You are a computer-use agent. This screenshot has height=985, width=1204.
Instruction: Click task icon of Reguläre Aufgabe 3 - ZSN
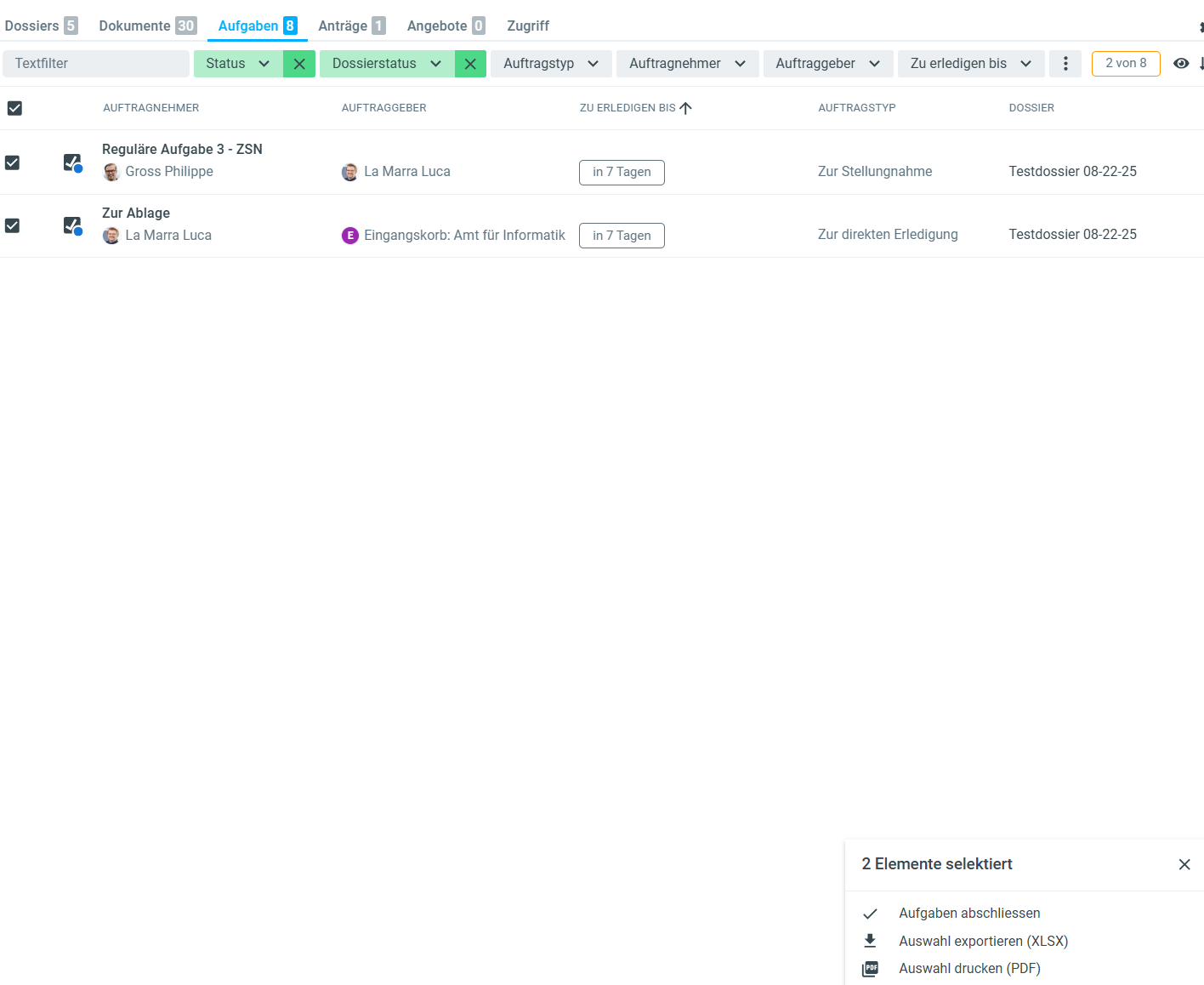72,162
